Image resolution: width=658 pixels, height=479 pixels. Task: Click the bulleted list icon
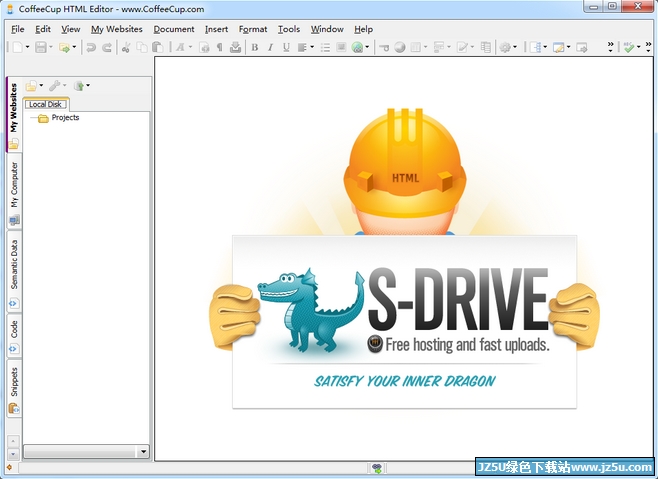click(x=325, y=48)
